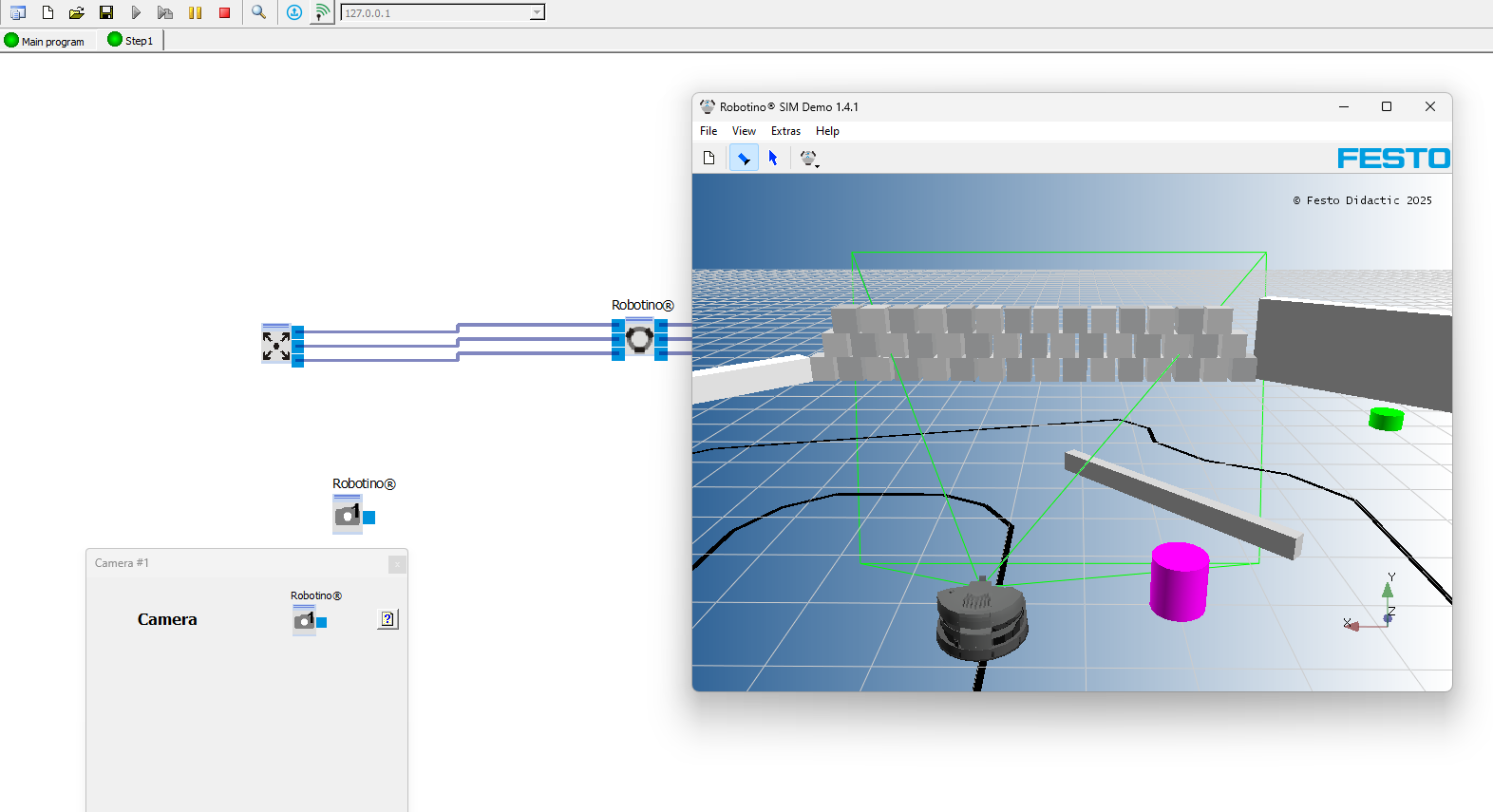This screenshot has height=812, width=1493.
Task: Open a program file via folder icon
Action: tap(77, 13)
